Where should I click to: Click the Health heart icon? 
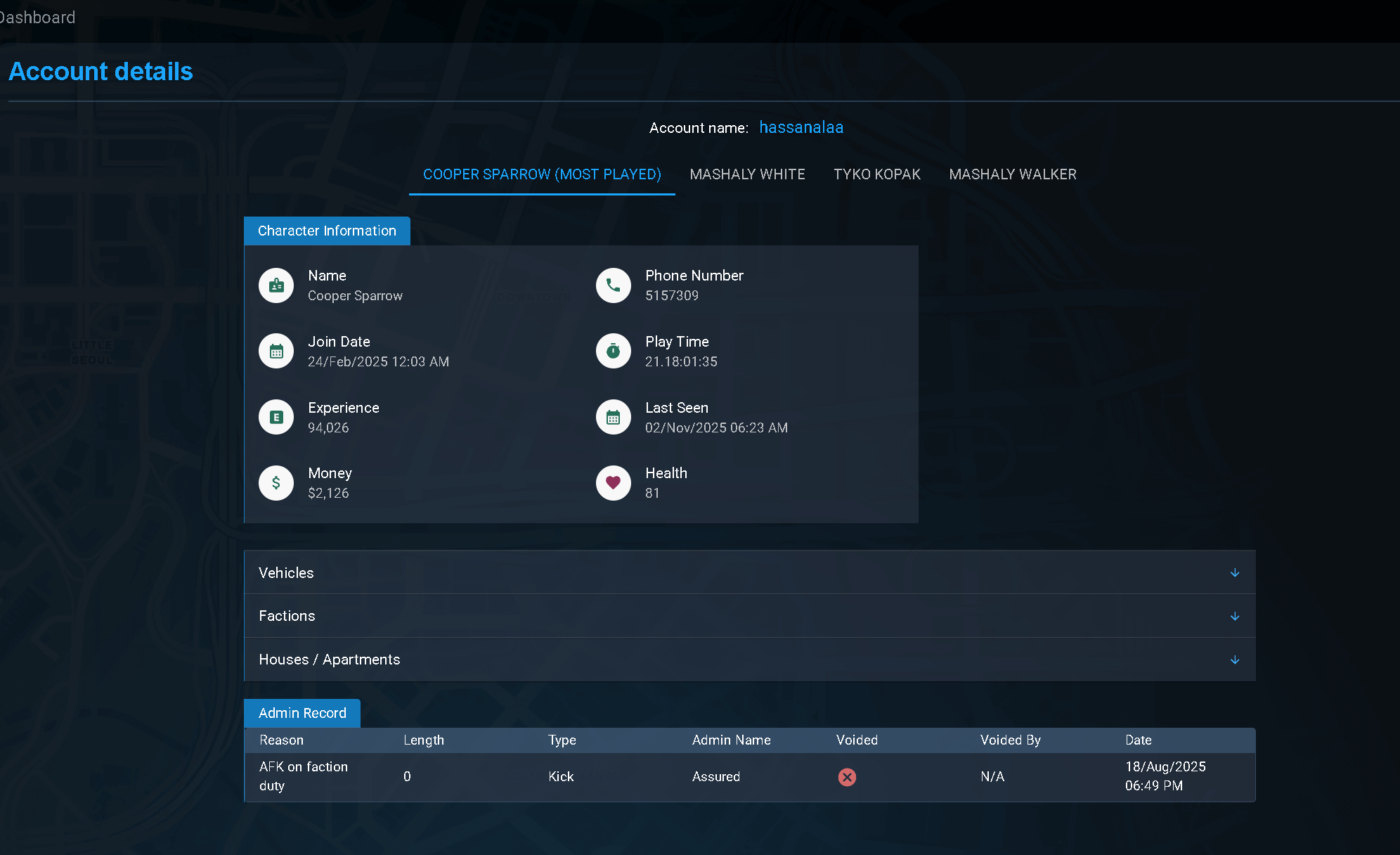click(x=614, y=483)
